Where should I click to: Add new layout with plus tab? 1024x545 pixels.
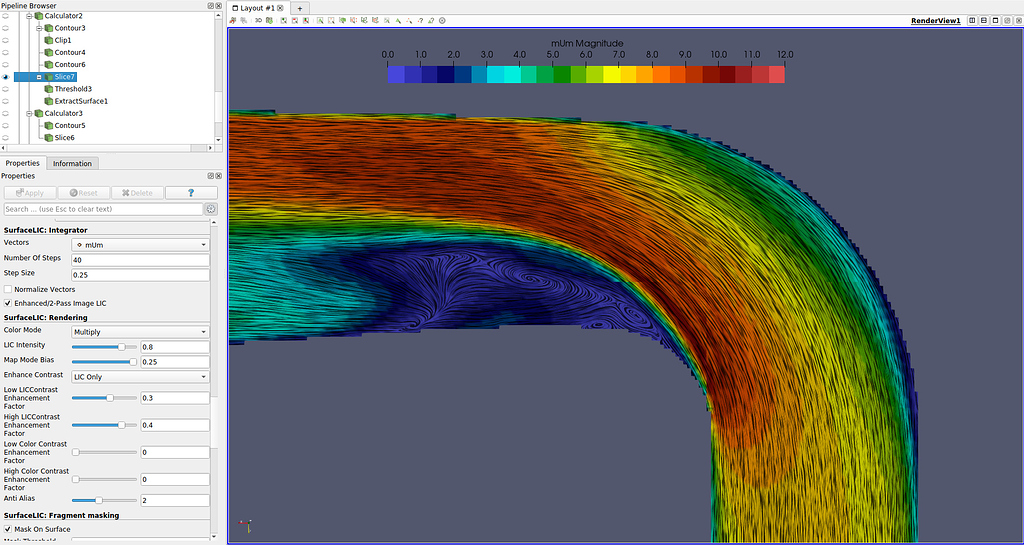pyautogui.click(x=300, y=8)
